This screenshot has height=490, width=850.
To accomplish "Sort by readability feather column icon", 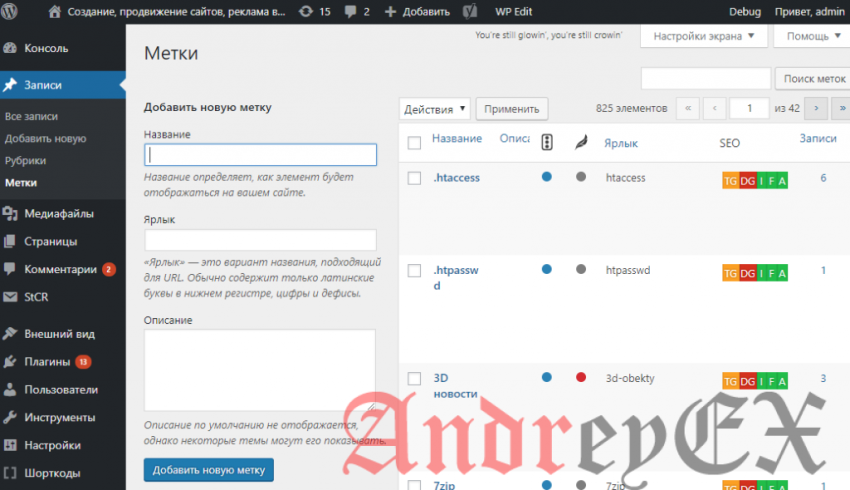I will pos(581,143).
